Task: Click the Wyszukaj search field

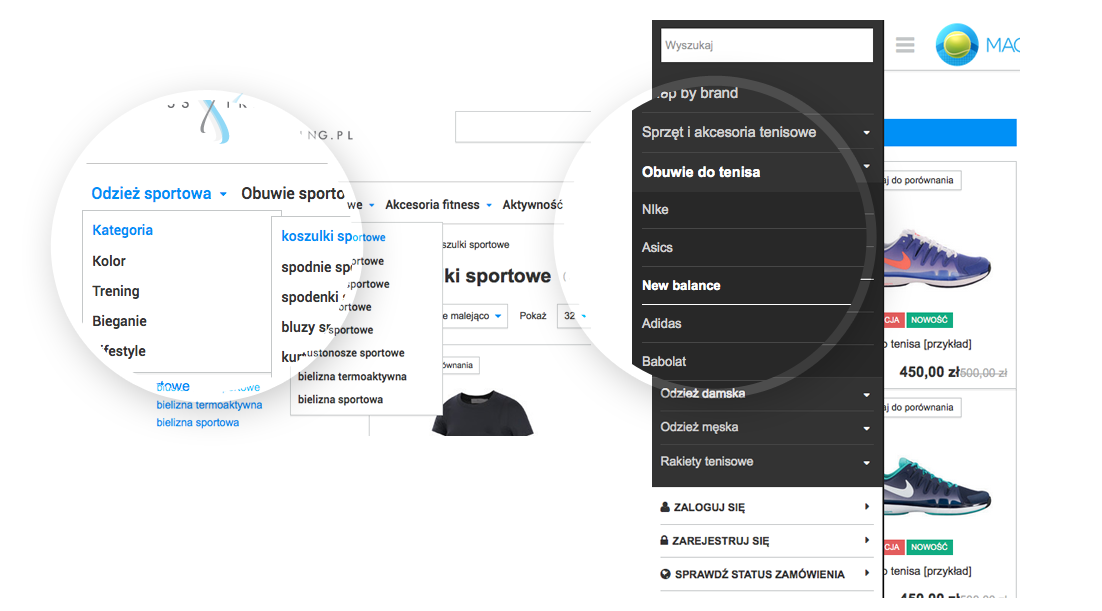Action: pyautogui.click(x=767, y=45)
